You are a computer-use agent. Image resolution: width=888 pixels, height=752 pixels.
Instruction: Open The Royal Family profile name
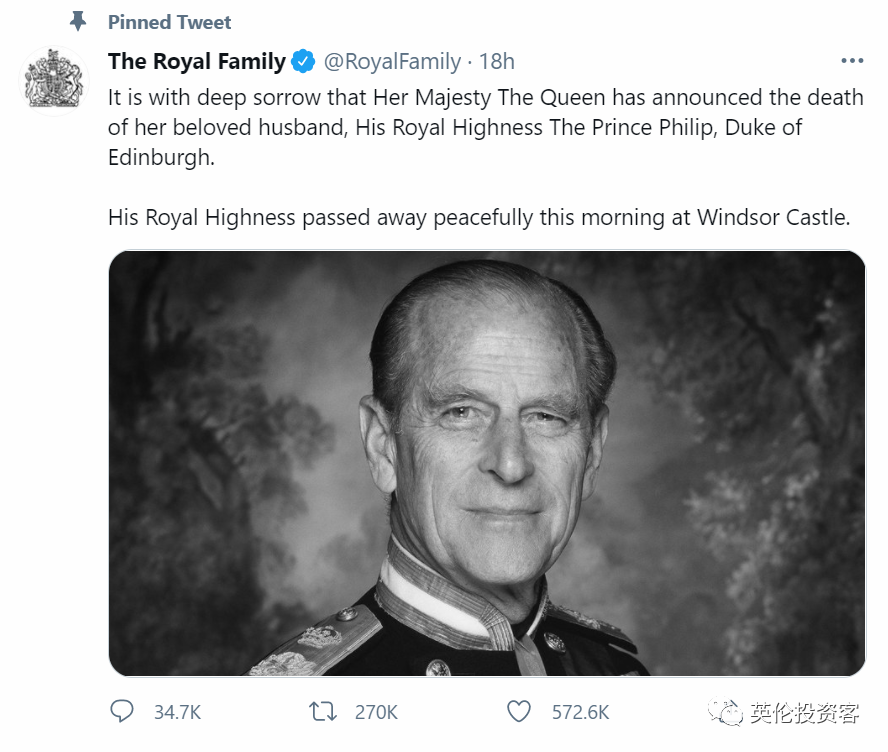point(196,62)
